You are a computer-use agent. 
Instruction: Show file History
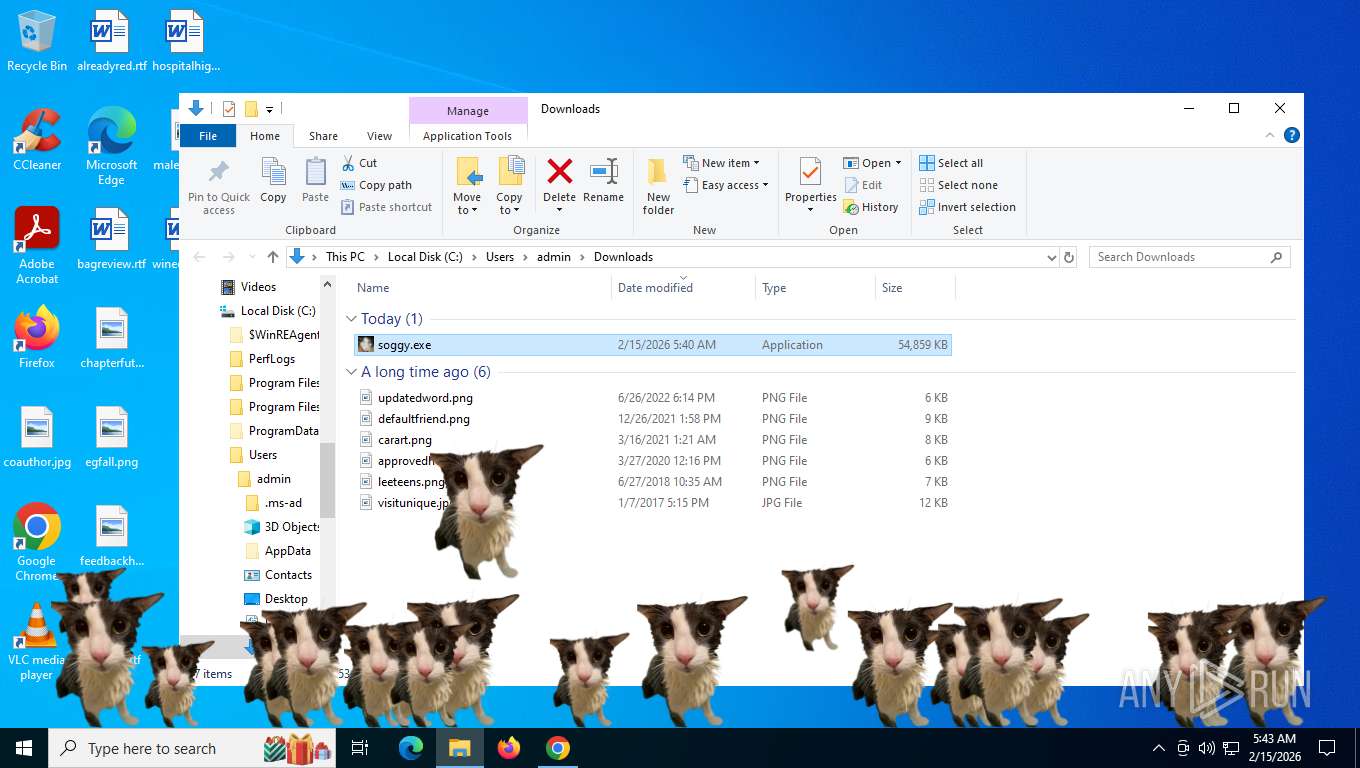click(x=871, y=207)
